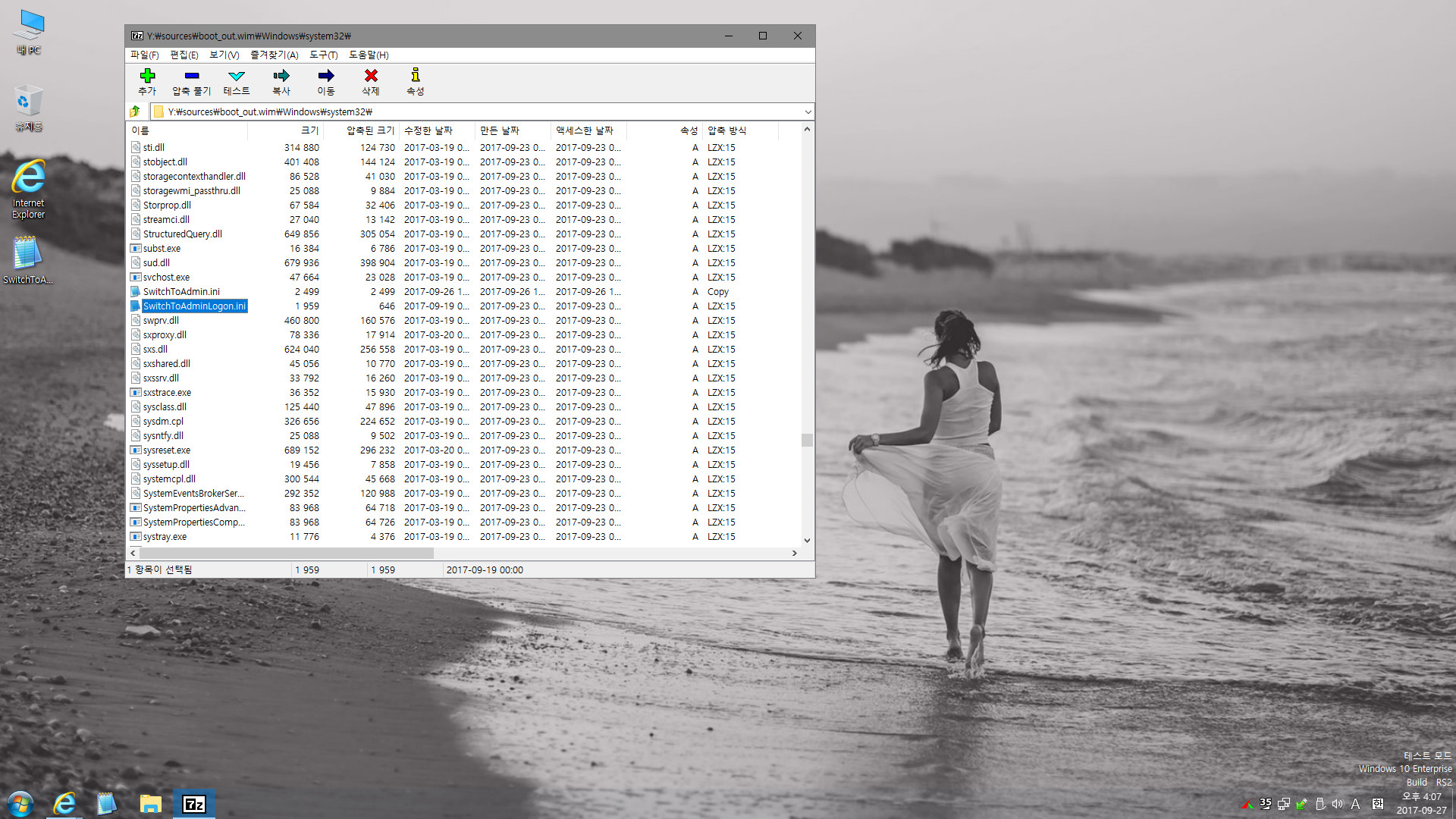Open the Windows Start button
The height and width of the screenshot is (819, 1456).
coord(20,804)
